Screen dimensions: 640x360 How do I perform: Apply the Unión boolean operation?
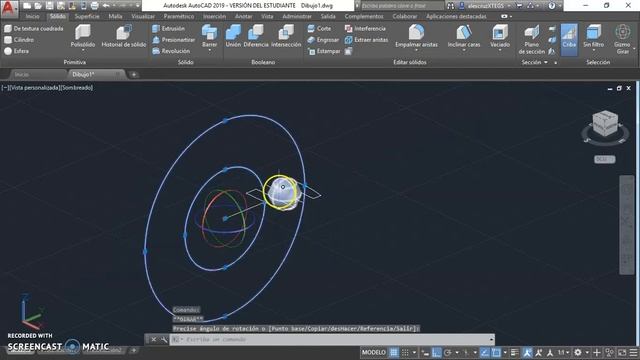click(x=233, y=36)
